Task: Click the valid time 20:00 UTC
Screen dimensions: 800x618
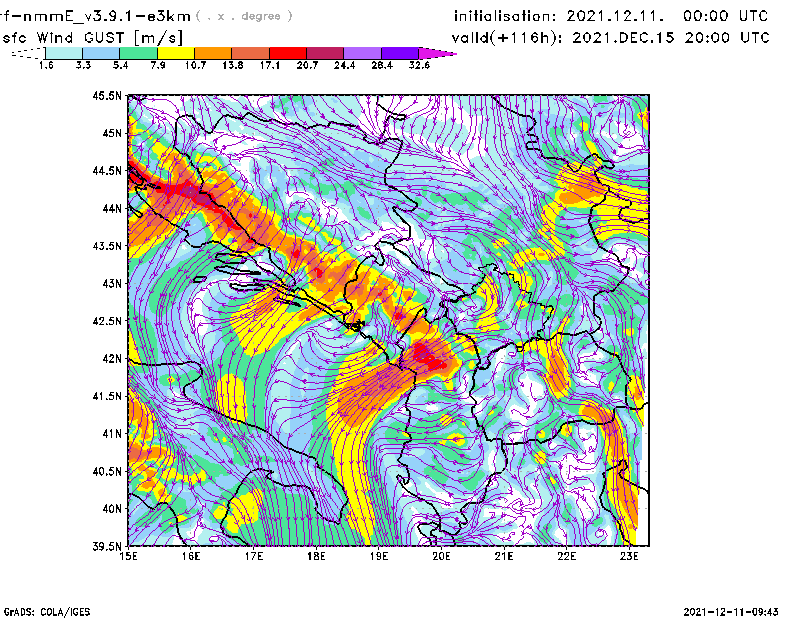Action: coord(727,38)
